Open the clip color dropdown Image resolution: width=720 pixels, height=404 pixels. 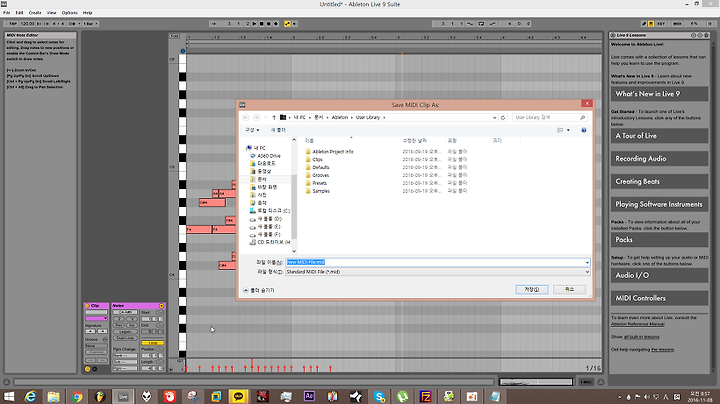96,318
